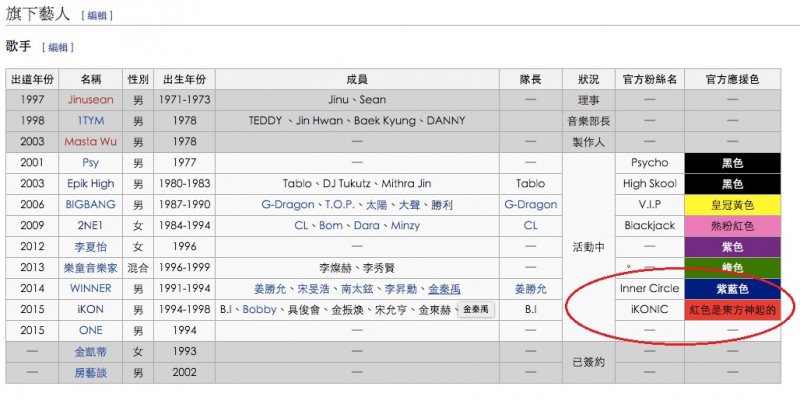Viewport: 800px width, 400px height.
Task: Click the pink 熱粉紅色 color cell
Action: (x=732, y=226)
